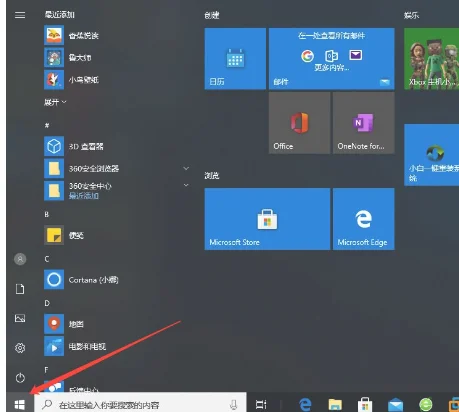
Task: Click the F letter header
Action: coord(46,370)
